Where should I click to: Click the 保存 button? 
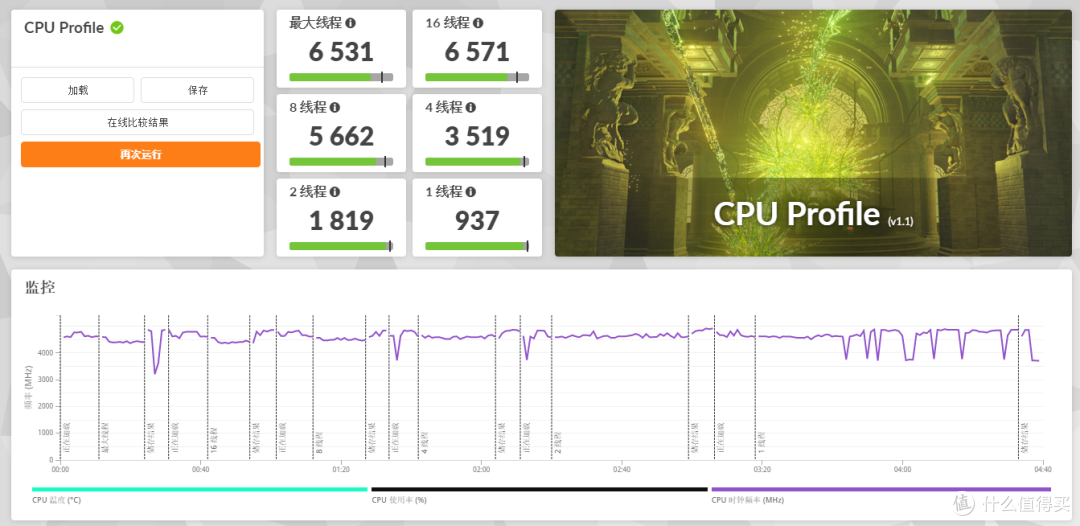198,90
